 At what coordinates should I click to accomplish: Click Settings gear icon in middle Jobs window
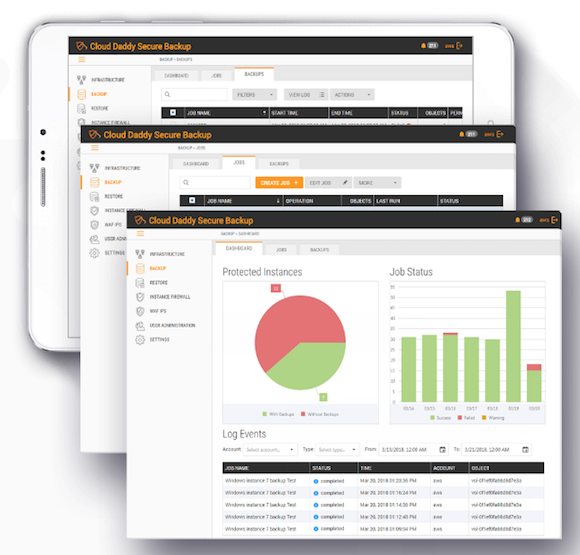[x=95, y=253]
